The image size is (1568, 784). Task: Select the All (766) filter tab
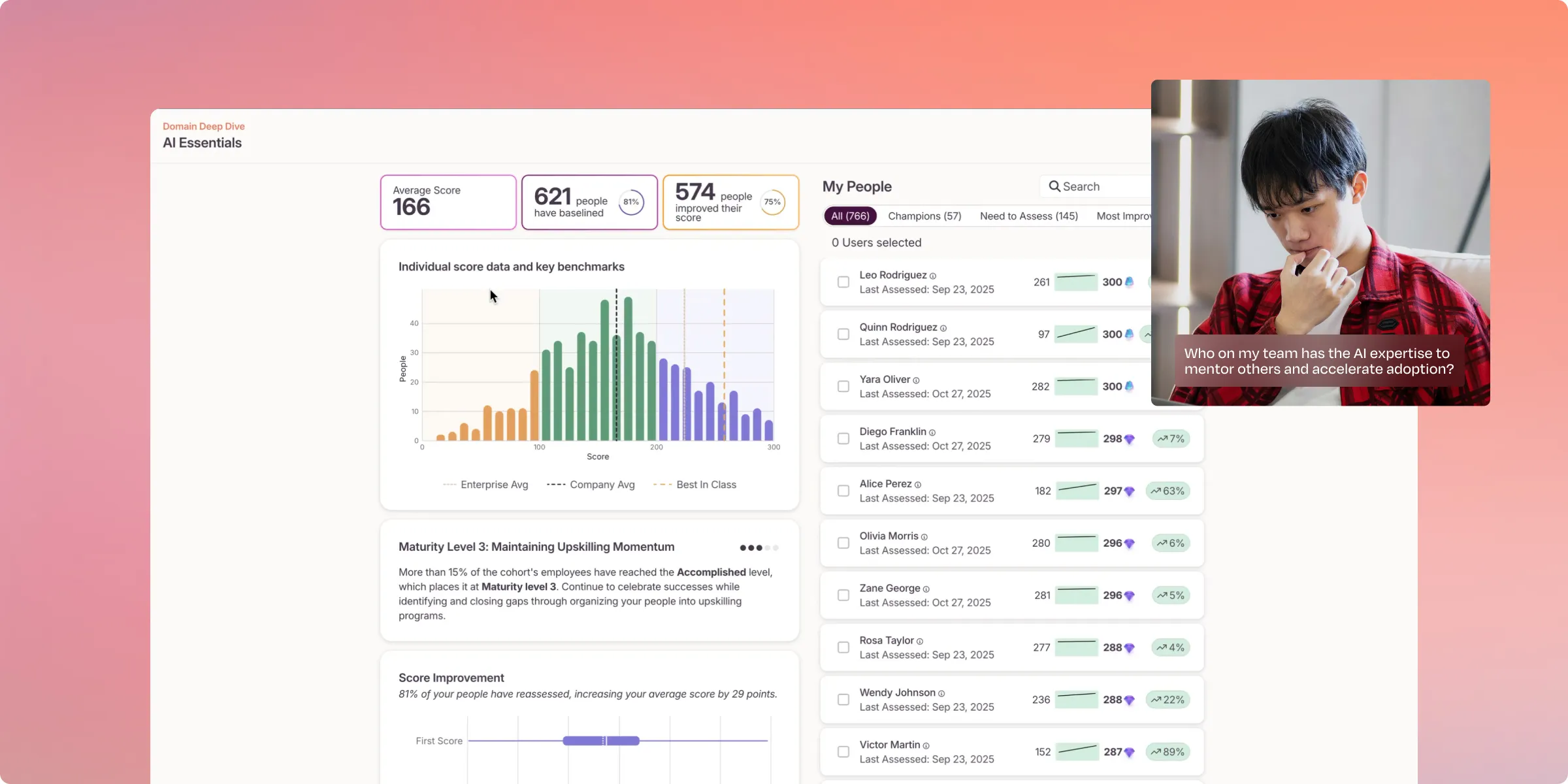tap(850, 216)
